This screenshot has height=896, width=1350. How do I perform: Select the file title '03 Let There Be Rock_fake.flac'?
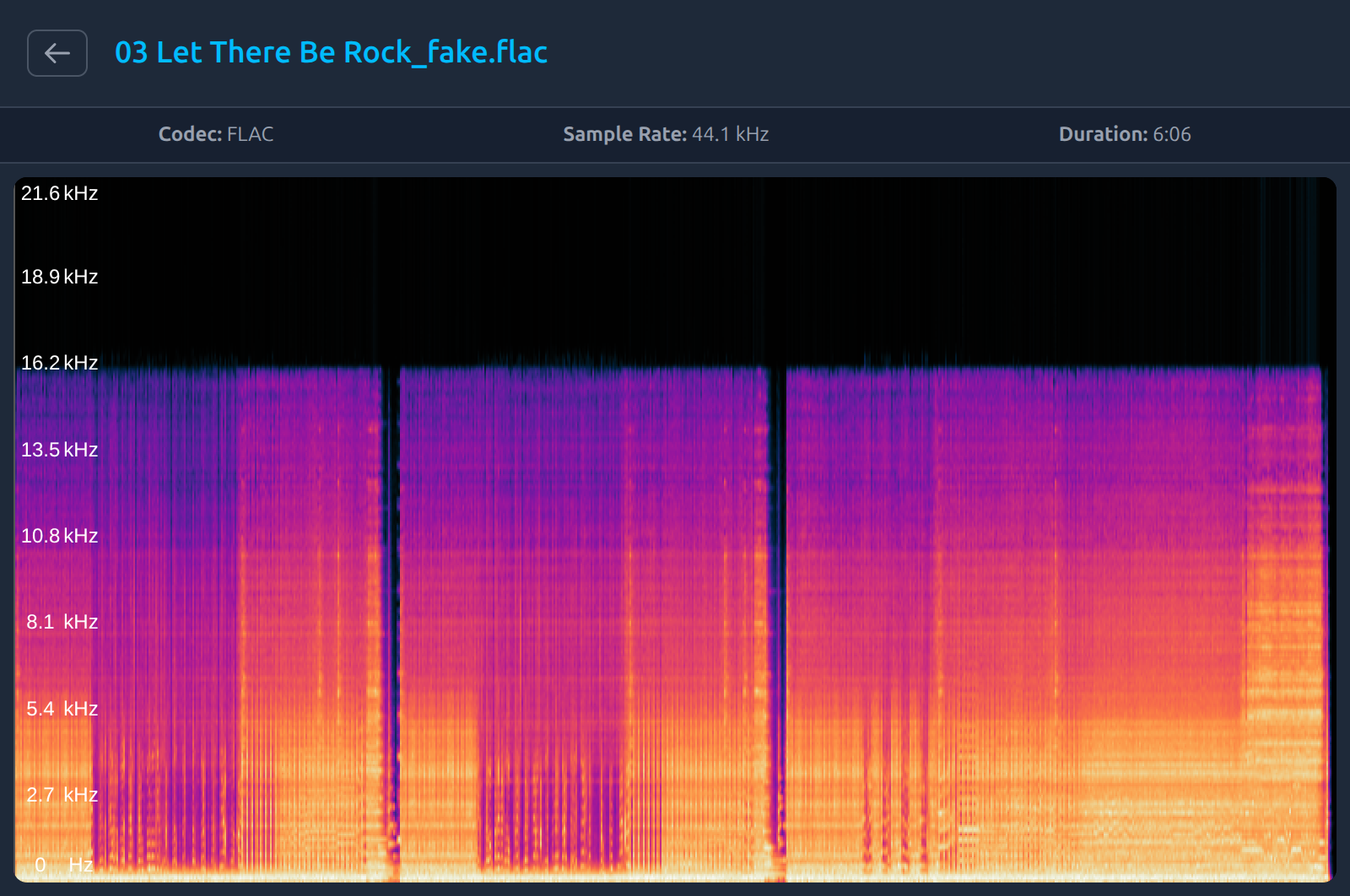click(331, 52)
